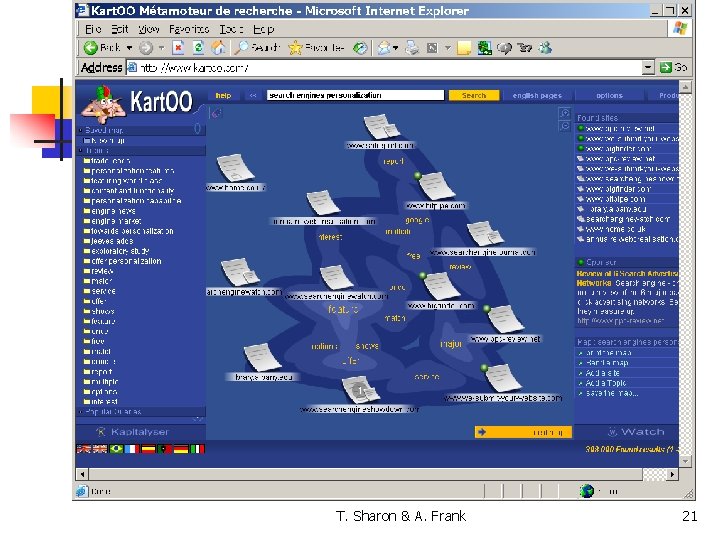Click the vertical scrollbar up arrow

click(685, 87)
